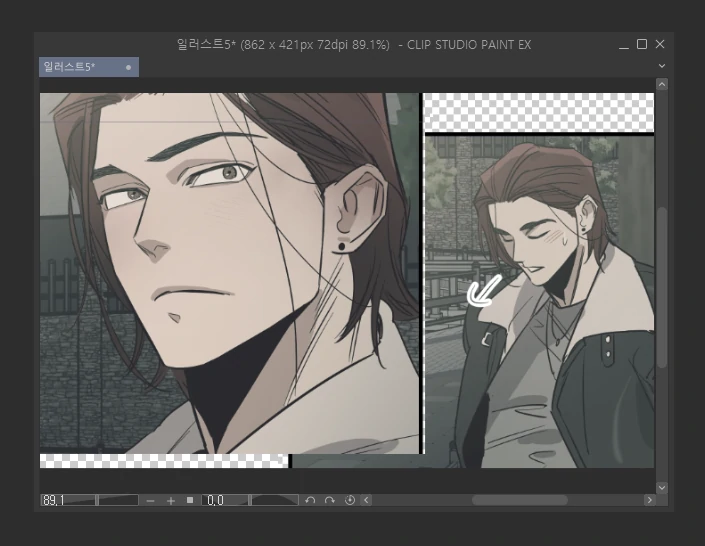Close the CLIP STUDIO PAINT window
Image resolution: width=705 pixels, height=546 pixels.
(x=660, y=44)
